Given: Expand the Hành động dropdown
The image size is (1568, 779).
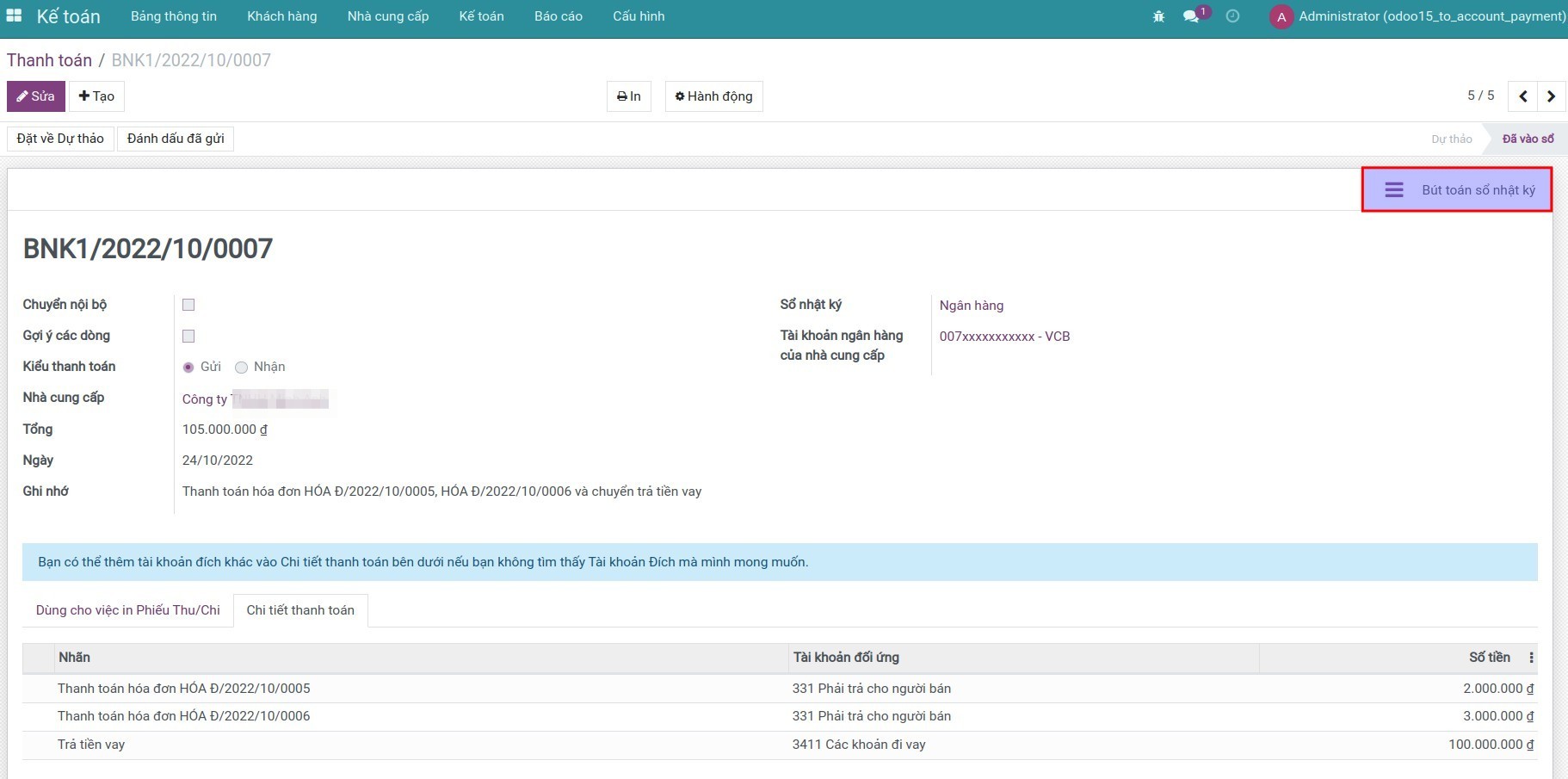Looking at the screenshot, I should click(x=713, y=96).
